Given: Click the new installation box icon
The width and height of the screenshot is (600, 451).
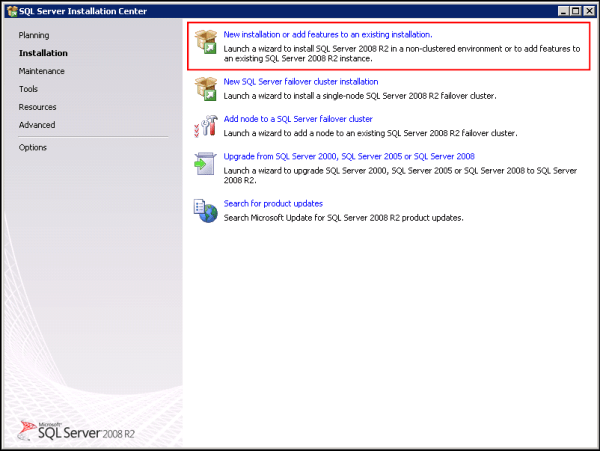Looking at the screenshot, I should (x=206, y=41).
